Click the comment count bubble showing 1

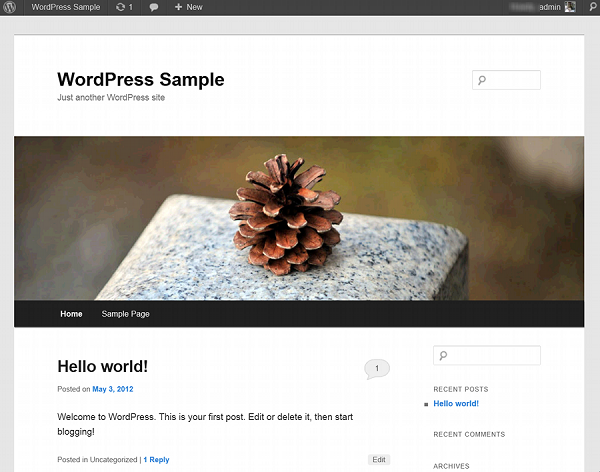[x=377, y=369]
